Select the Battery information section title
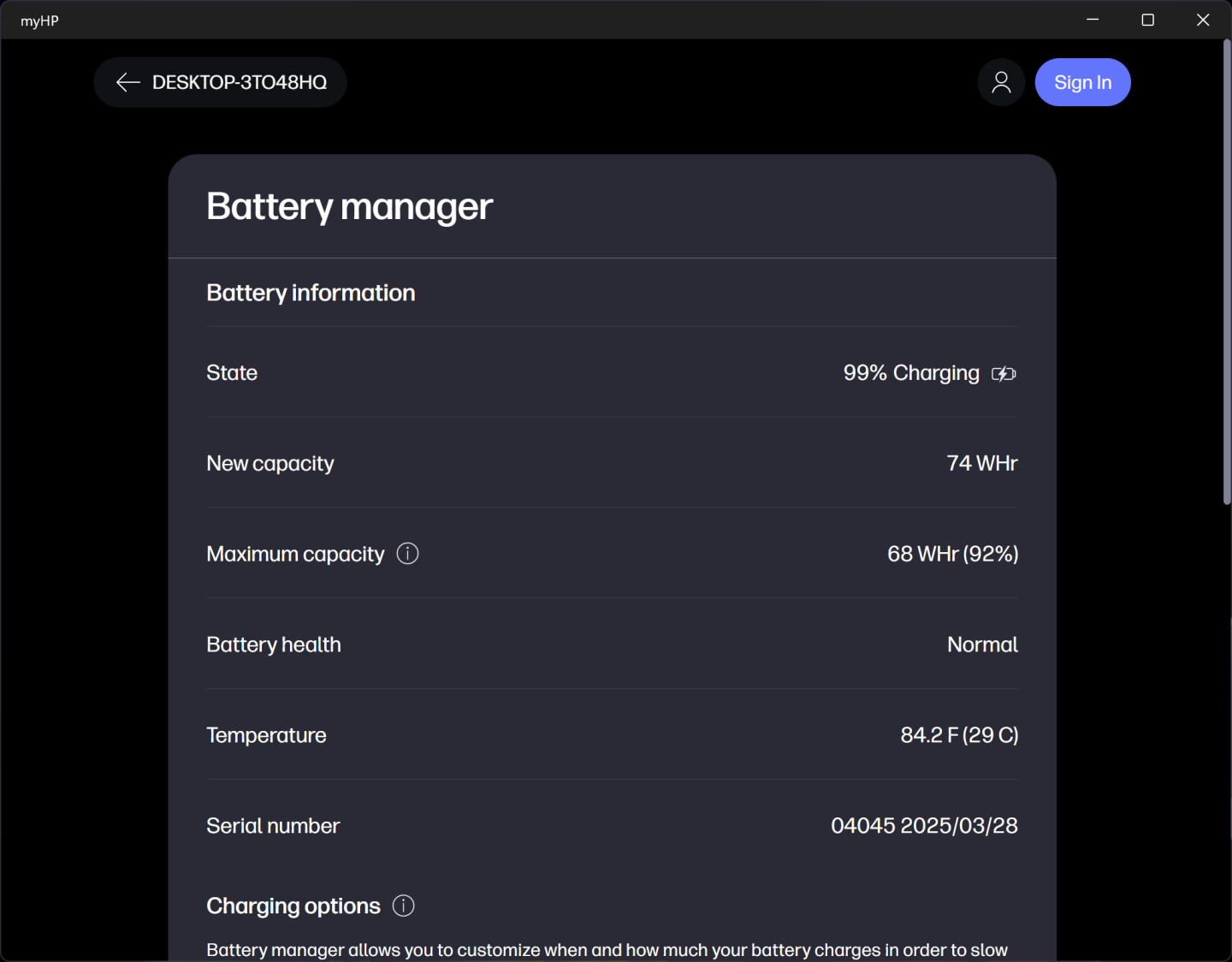The width and height of the screenshot is (1232, 962). (311, 293)
